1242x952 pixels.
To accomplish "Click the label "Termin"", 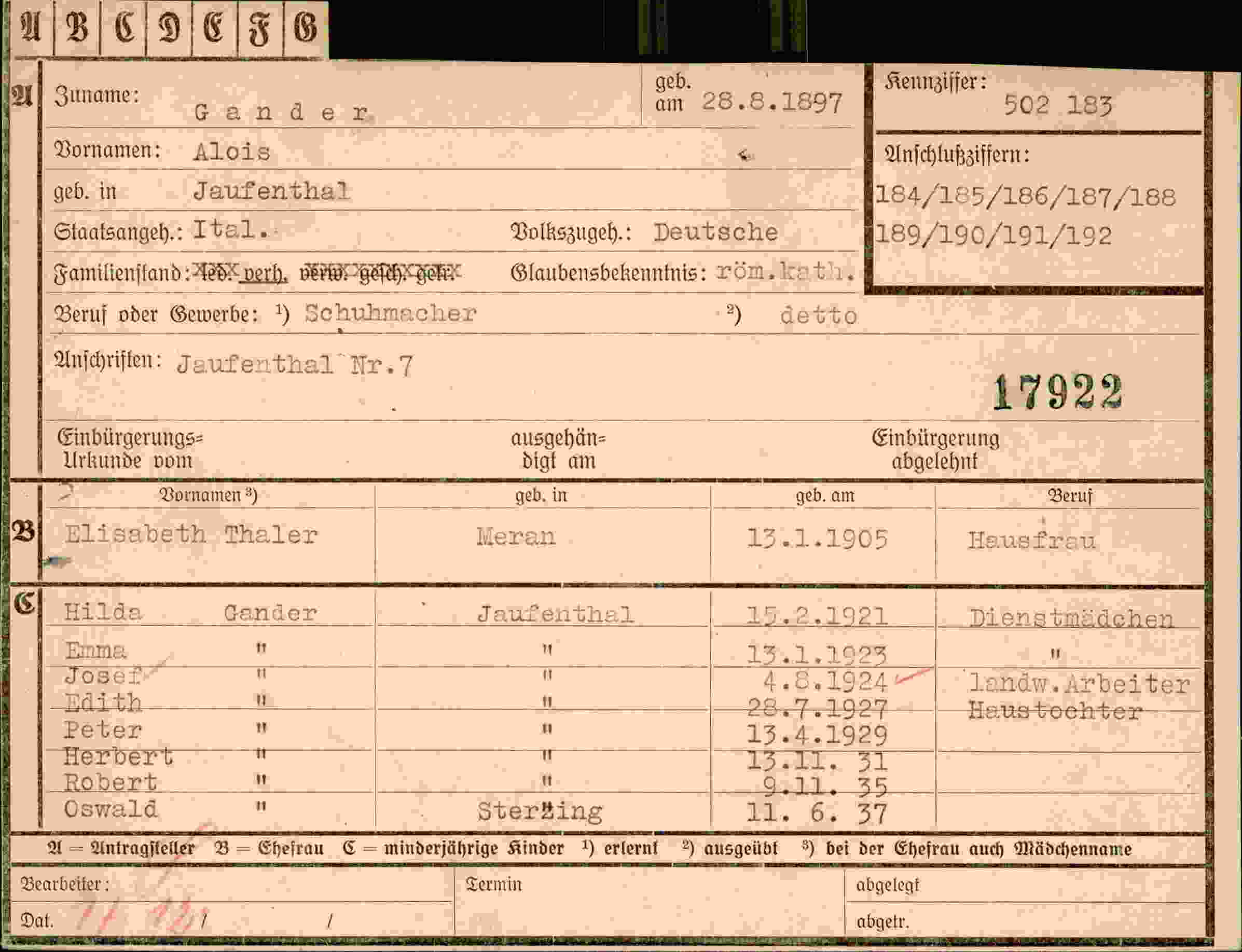I will click(493, 884).
